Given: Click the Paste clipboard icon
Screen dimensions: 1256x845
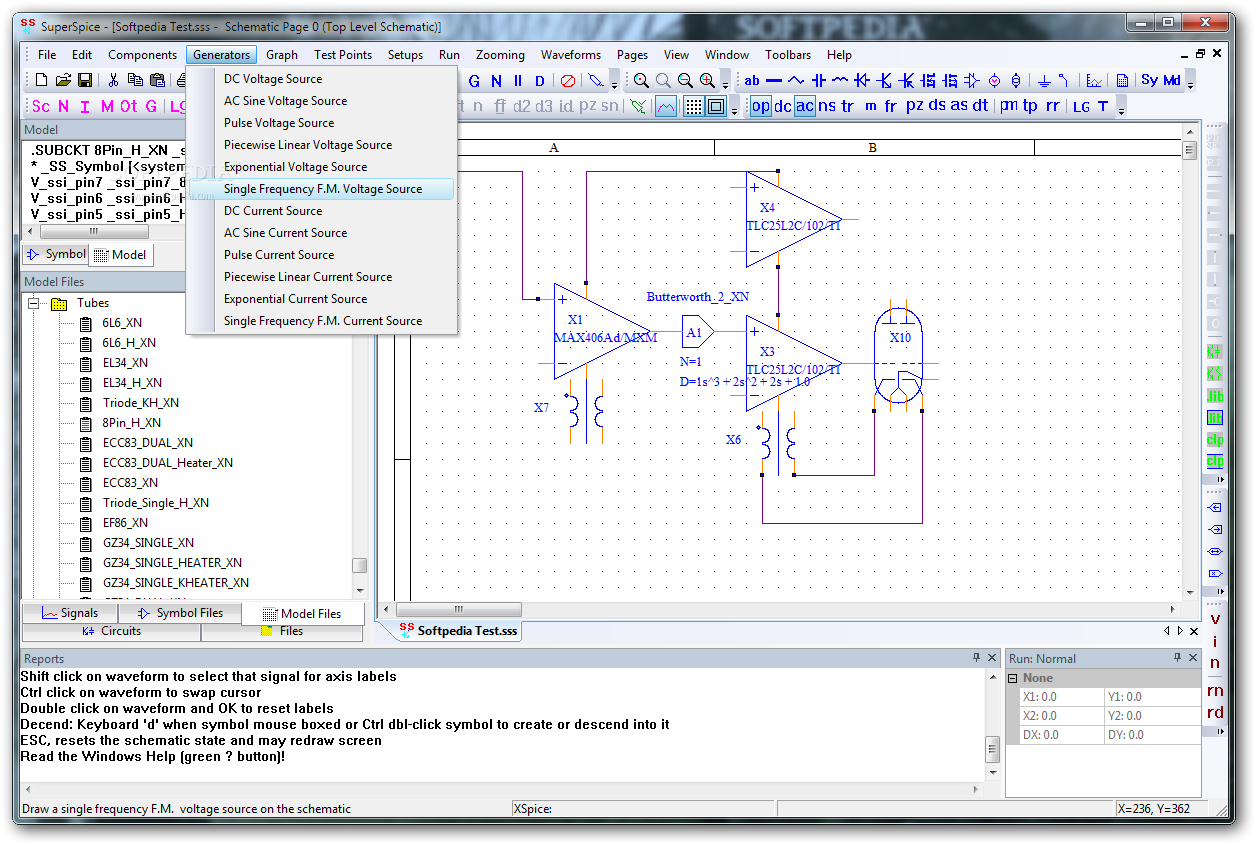Looking at the screenshot, I should tap(157, 80).
